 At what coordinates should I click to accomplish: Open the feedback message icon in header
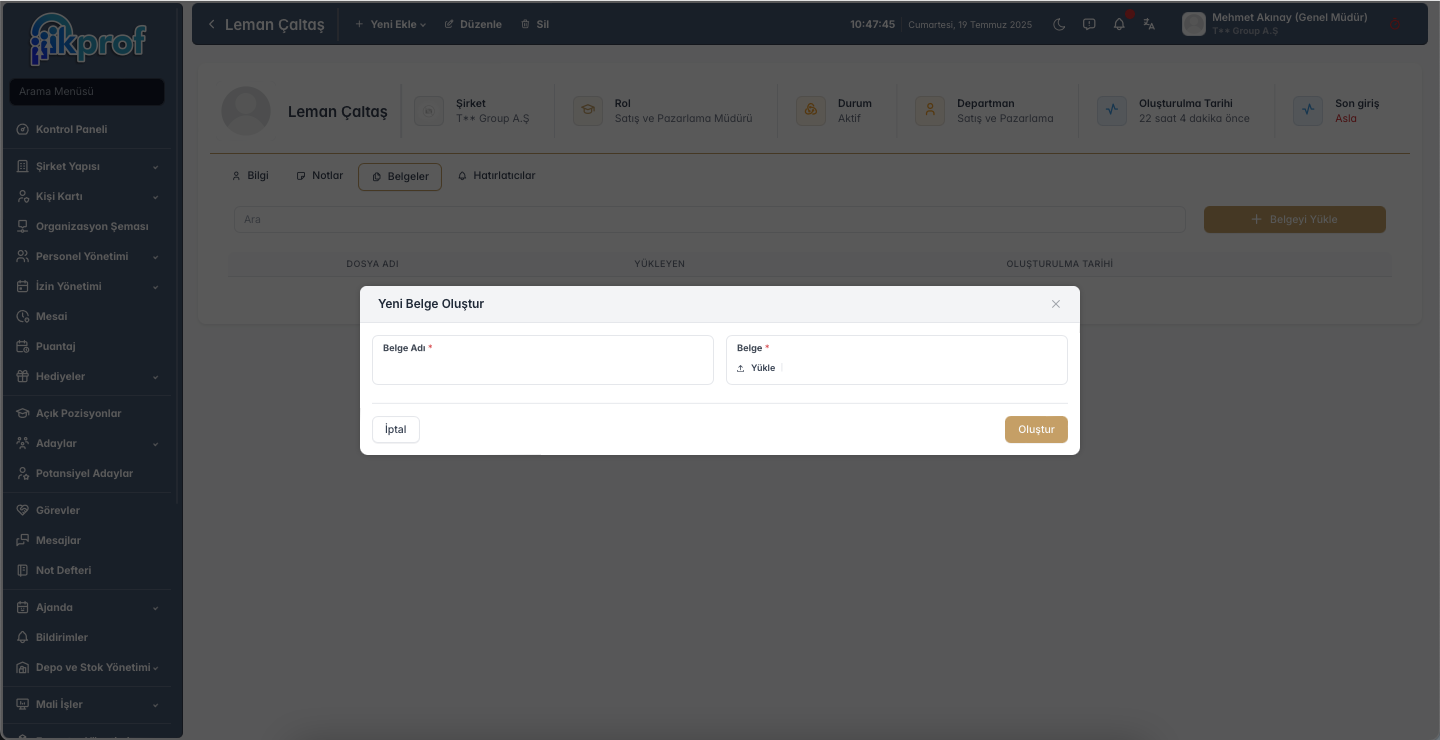point(1089,24)
